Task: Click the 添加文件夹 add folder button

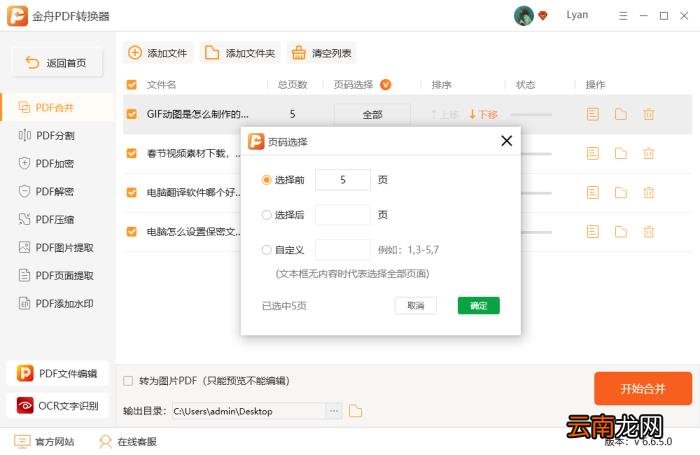Action: tap(240, 53)
